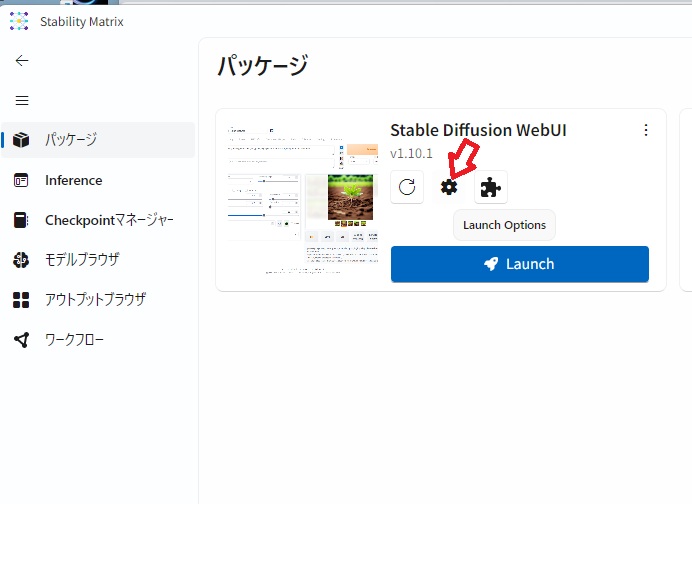Open the three-dot package options menu
Viewport: 692px width, 572px height.
pos(646,130)
